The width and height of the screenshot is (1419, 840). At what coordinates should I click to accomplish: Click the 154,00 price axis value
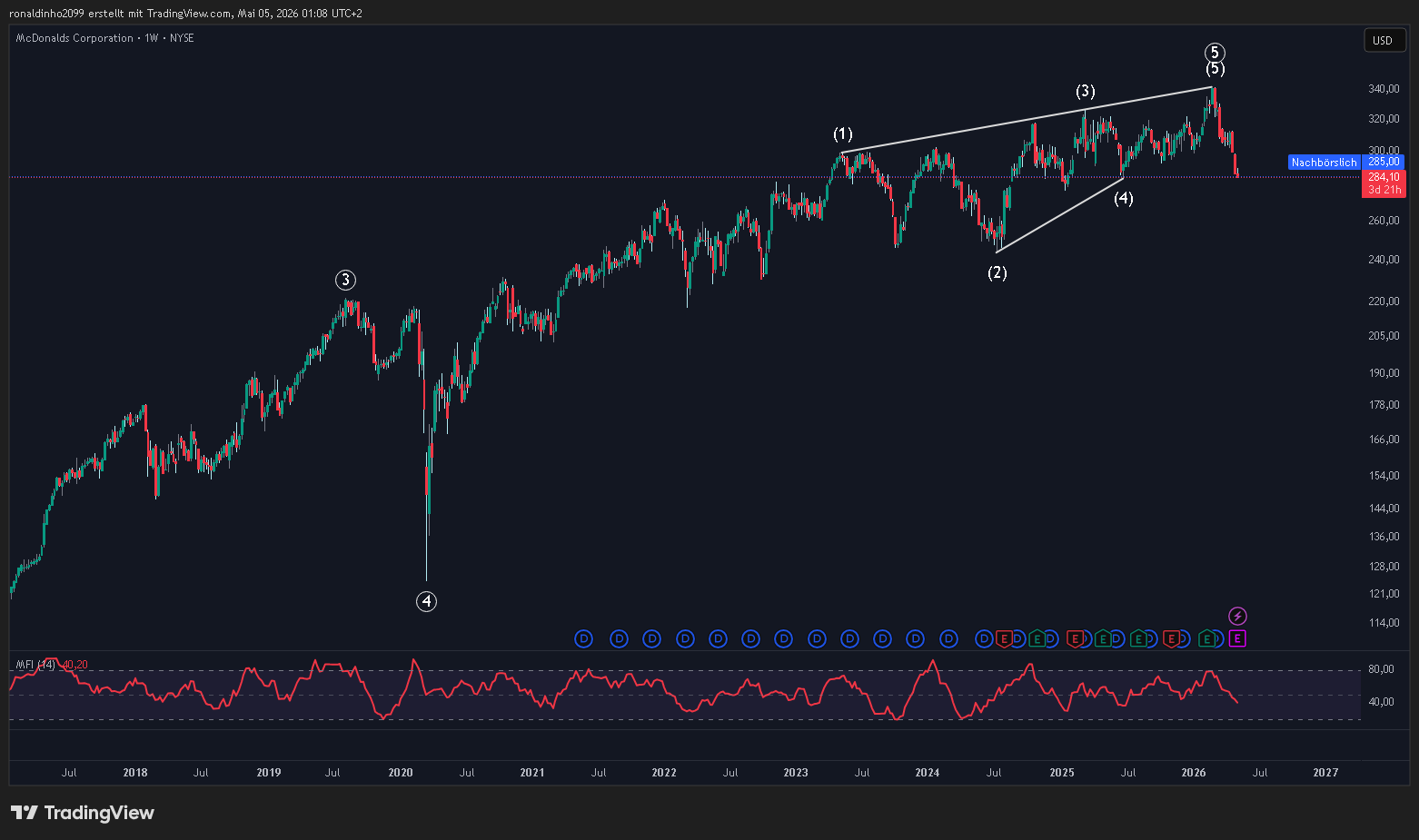[1384, 476]
